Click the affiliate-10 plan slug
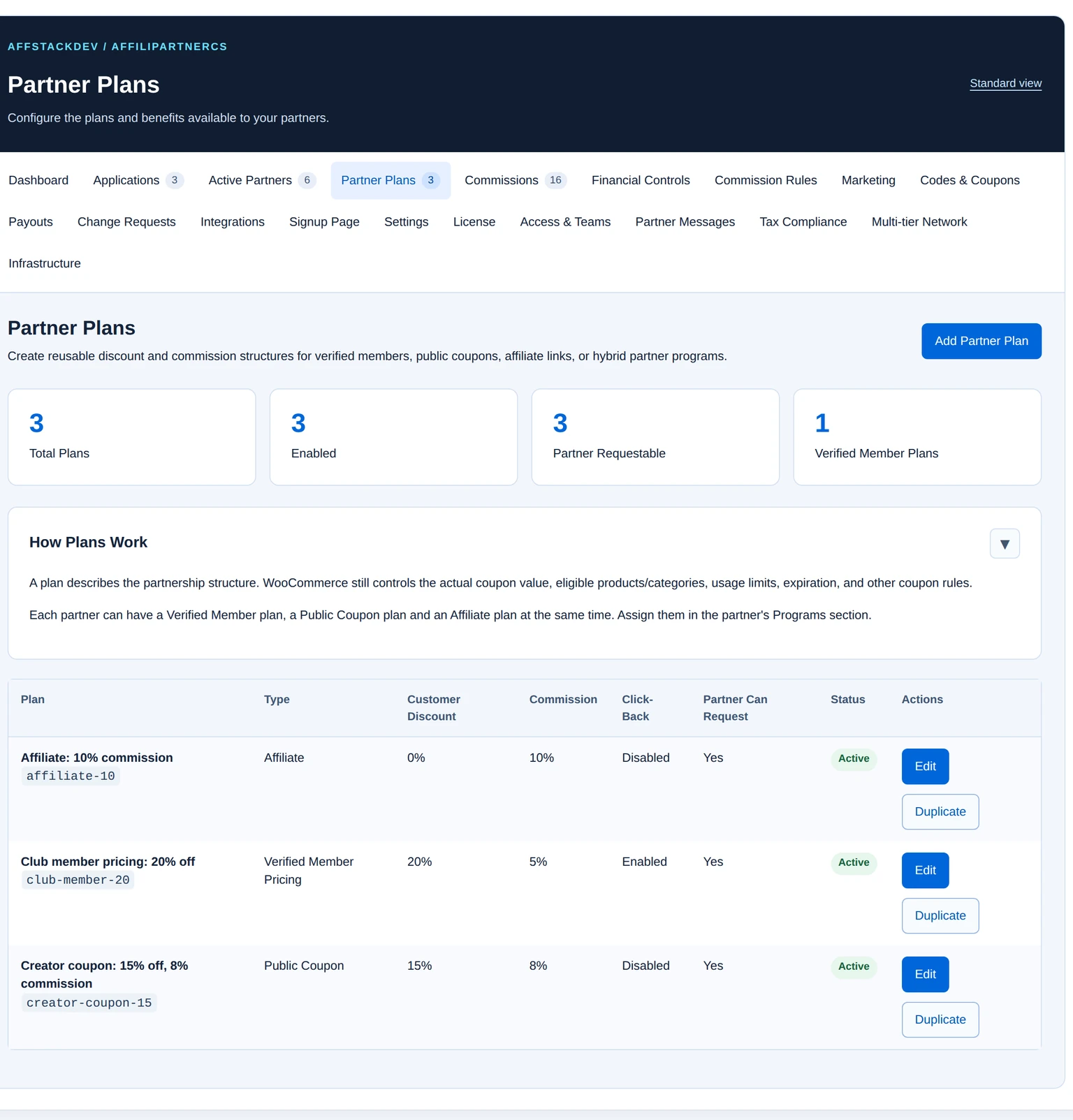 (x=71, y=776)
